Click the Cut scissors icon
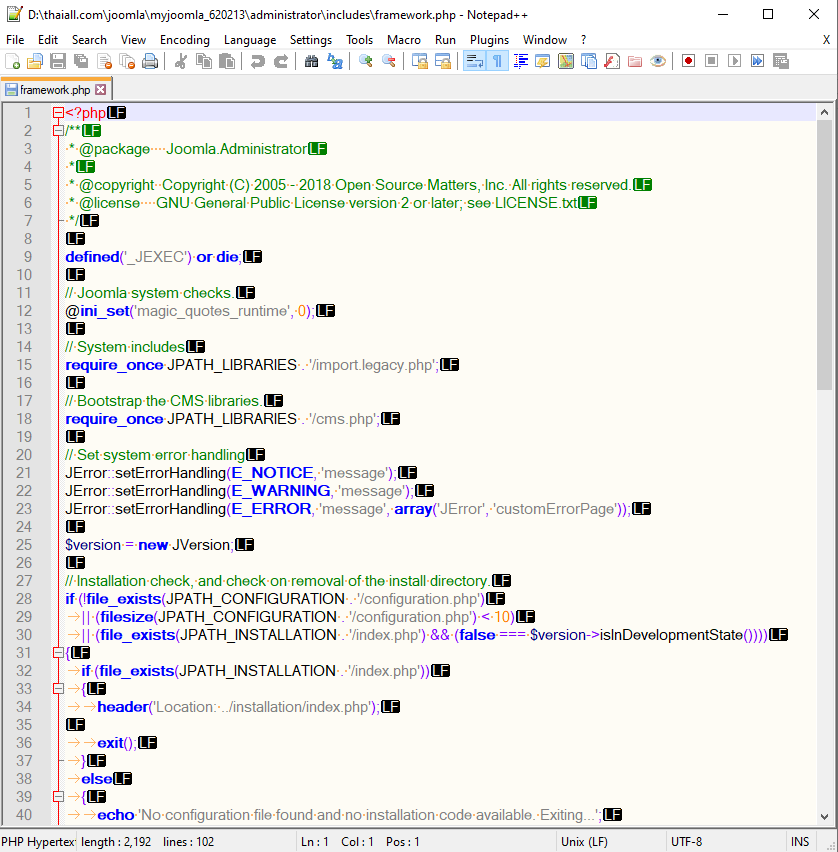This screenshot has width=838, height=852. pos(181,61)
